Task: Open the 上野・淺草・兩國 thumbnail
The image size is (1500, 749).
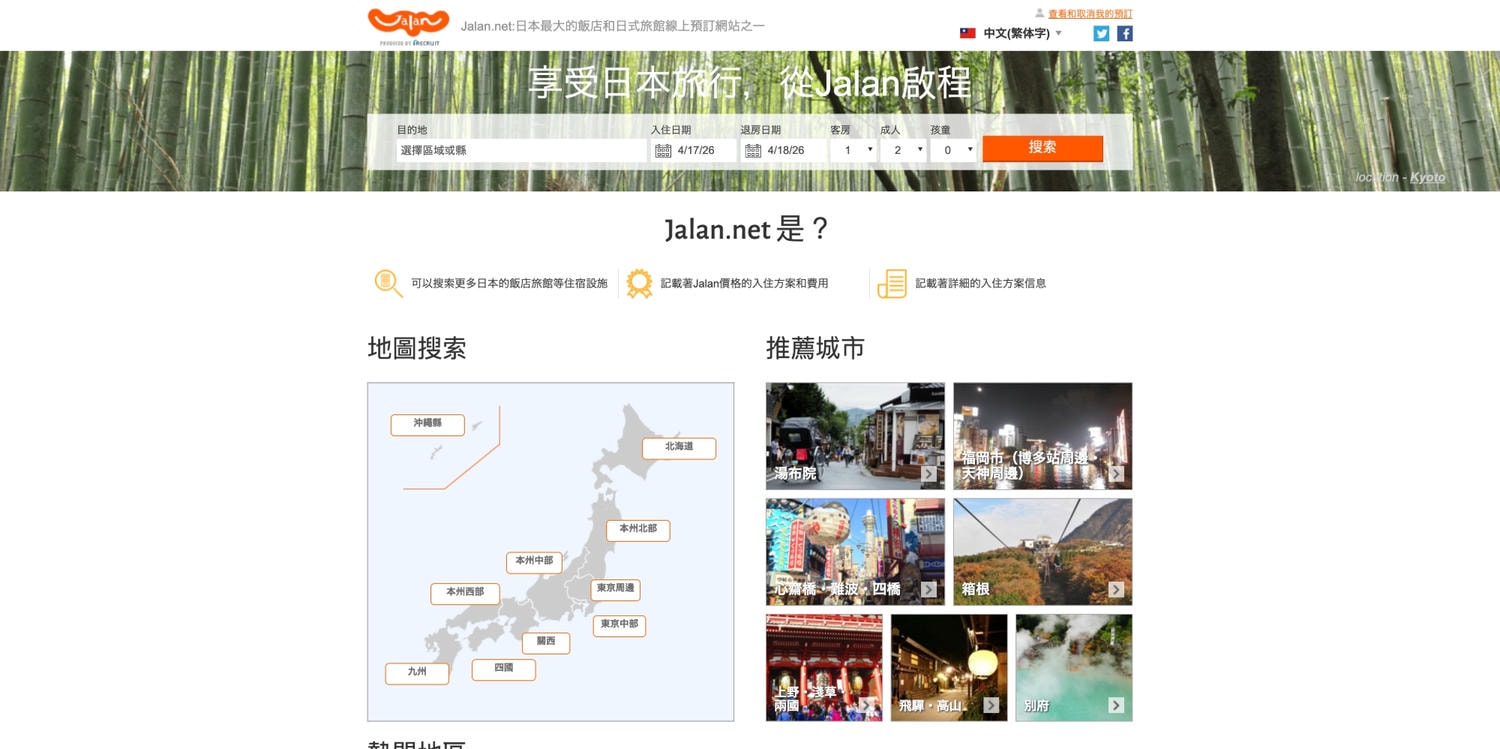Action: click(824, 668)
